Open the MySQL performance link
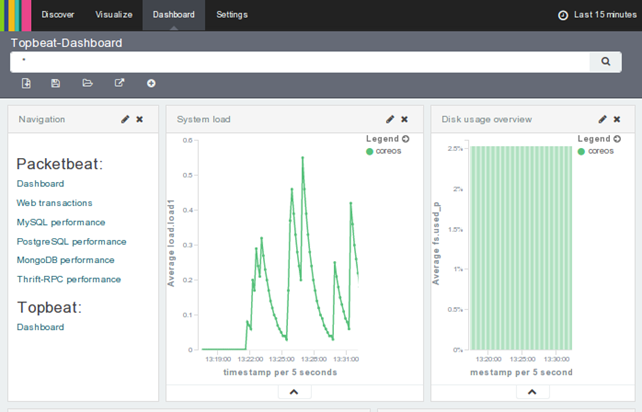Image resolution: width=642 pixels, height=412 pixels. [x=61, y=222]
